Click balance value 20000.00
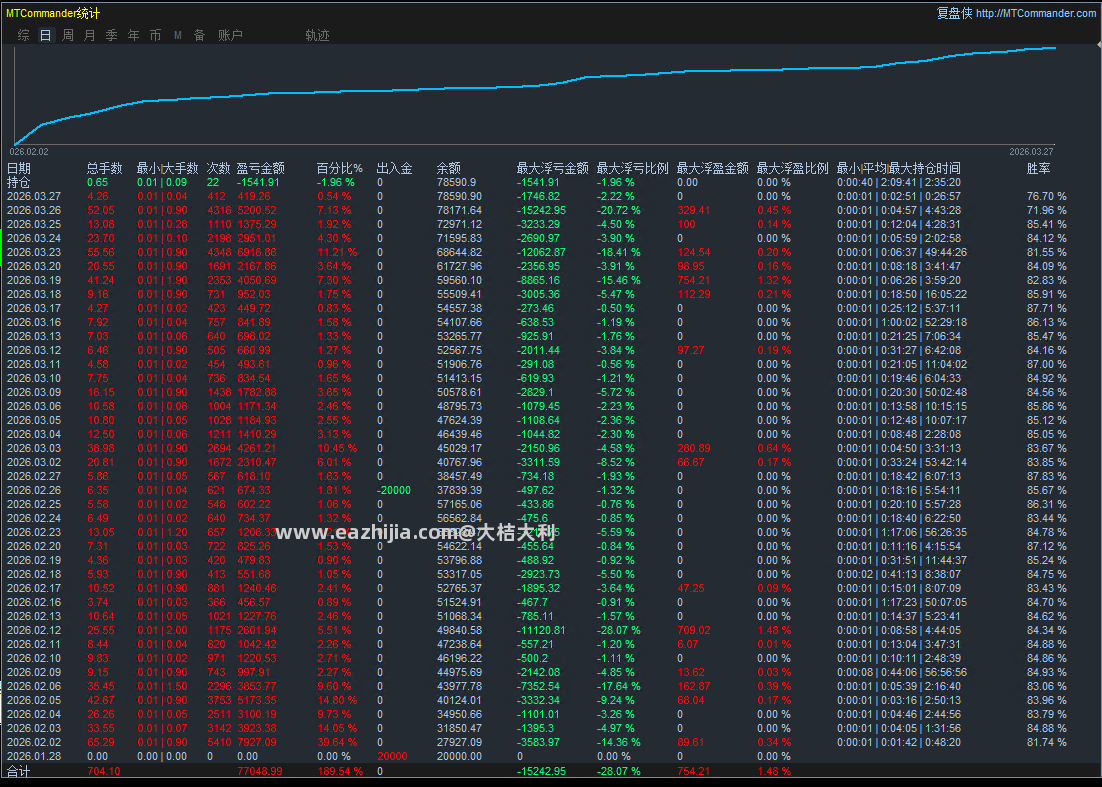Viewport: 1102px width, 787px height. tap(460, 756)
